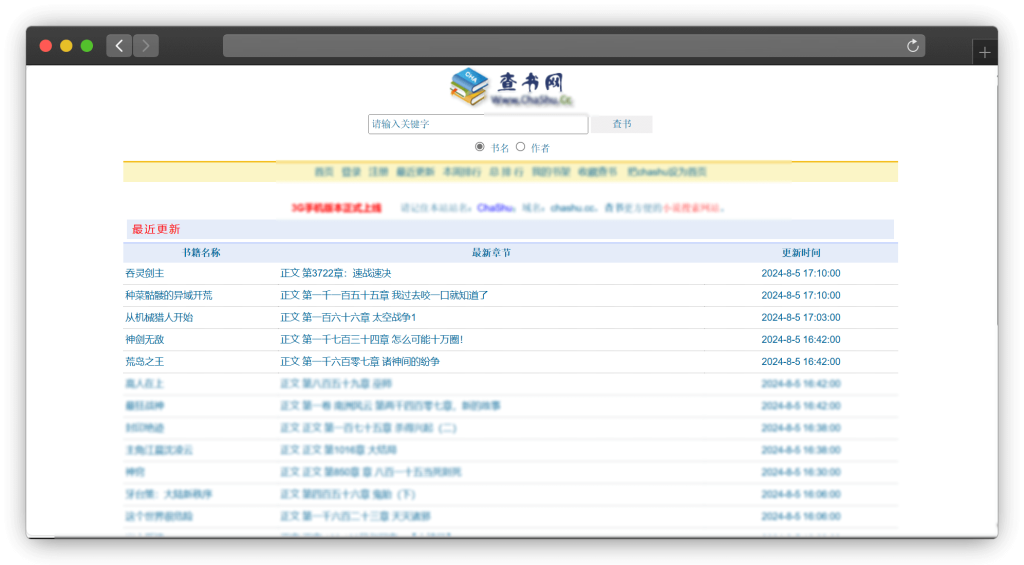Click the 书籍名称 column header
This screenshot has height=565, width=1024.
201,253
